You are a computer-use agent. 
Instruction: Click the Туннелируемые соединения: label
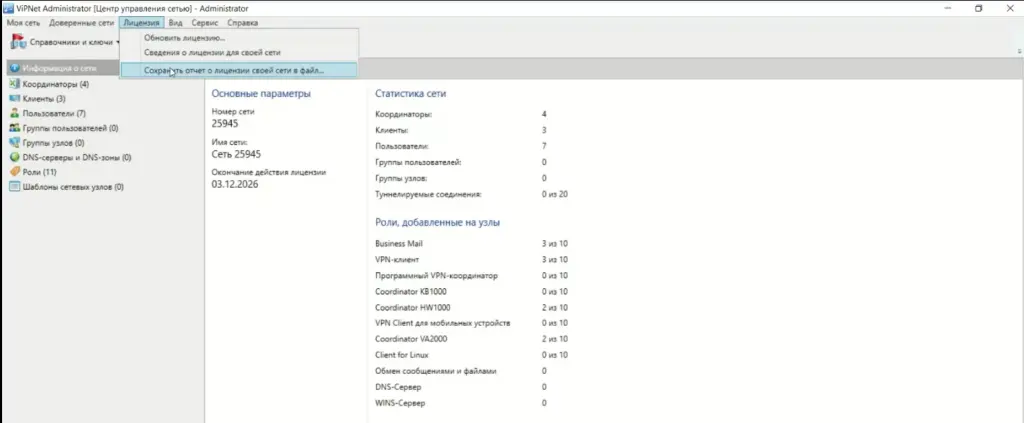pyautogui.click(x=428, y=195)
